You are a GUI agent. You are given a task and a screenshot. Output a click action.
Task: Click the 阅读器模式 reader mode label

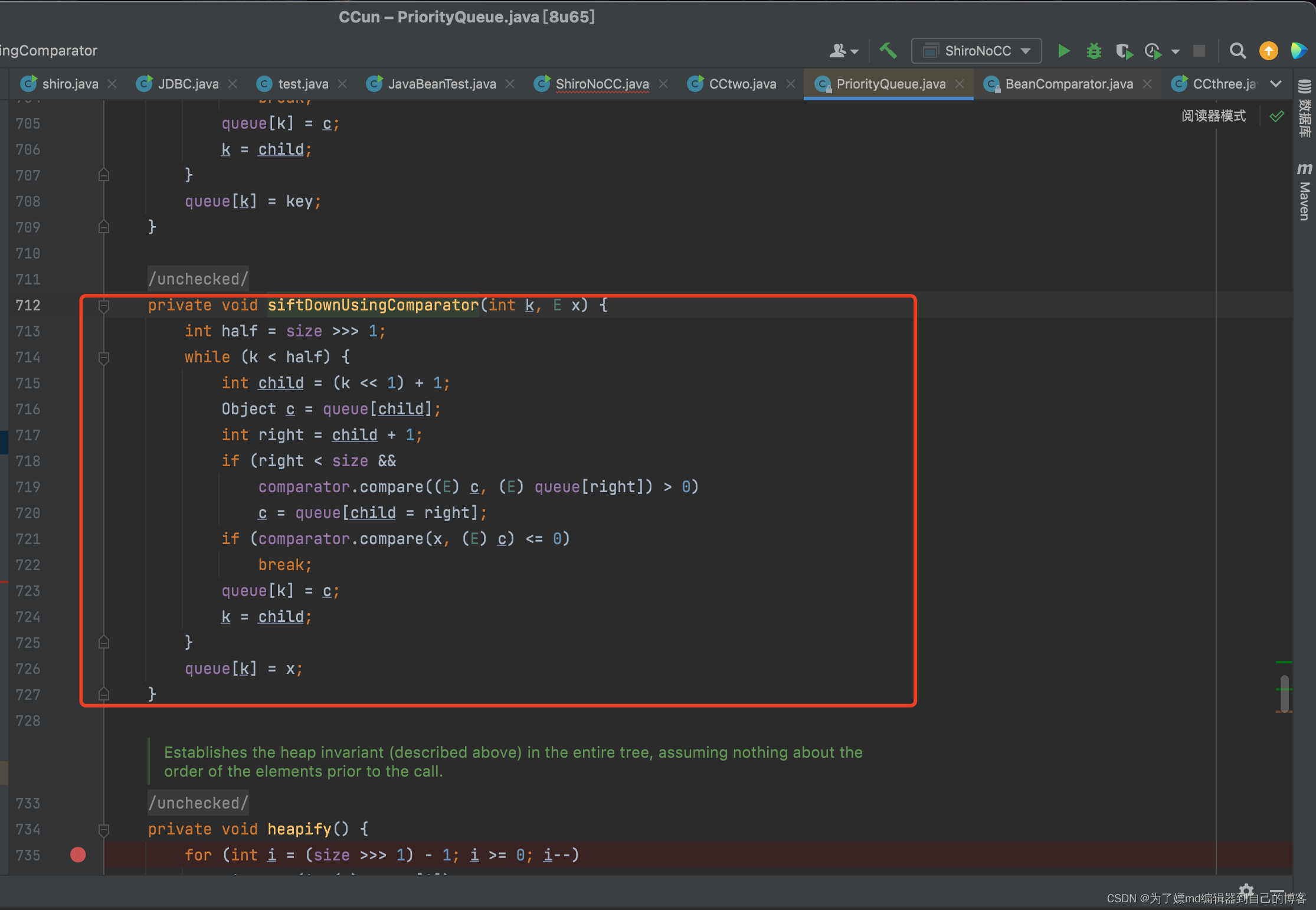1213,116
